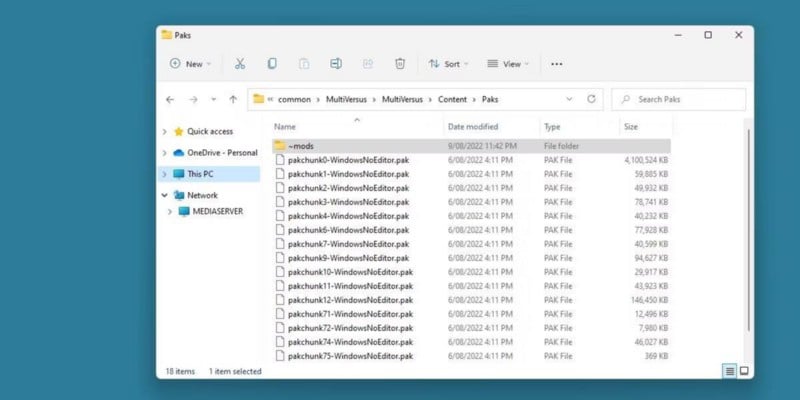Open the See more ellipsis menu
800x400 pixels.
point(557,64)
